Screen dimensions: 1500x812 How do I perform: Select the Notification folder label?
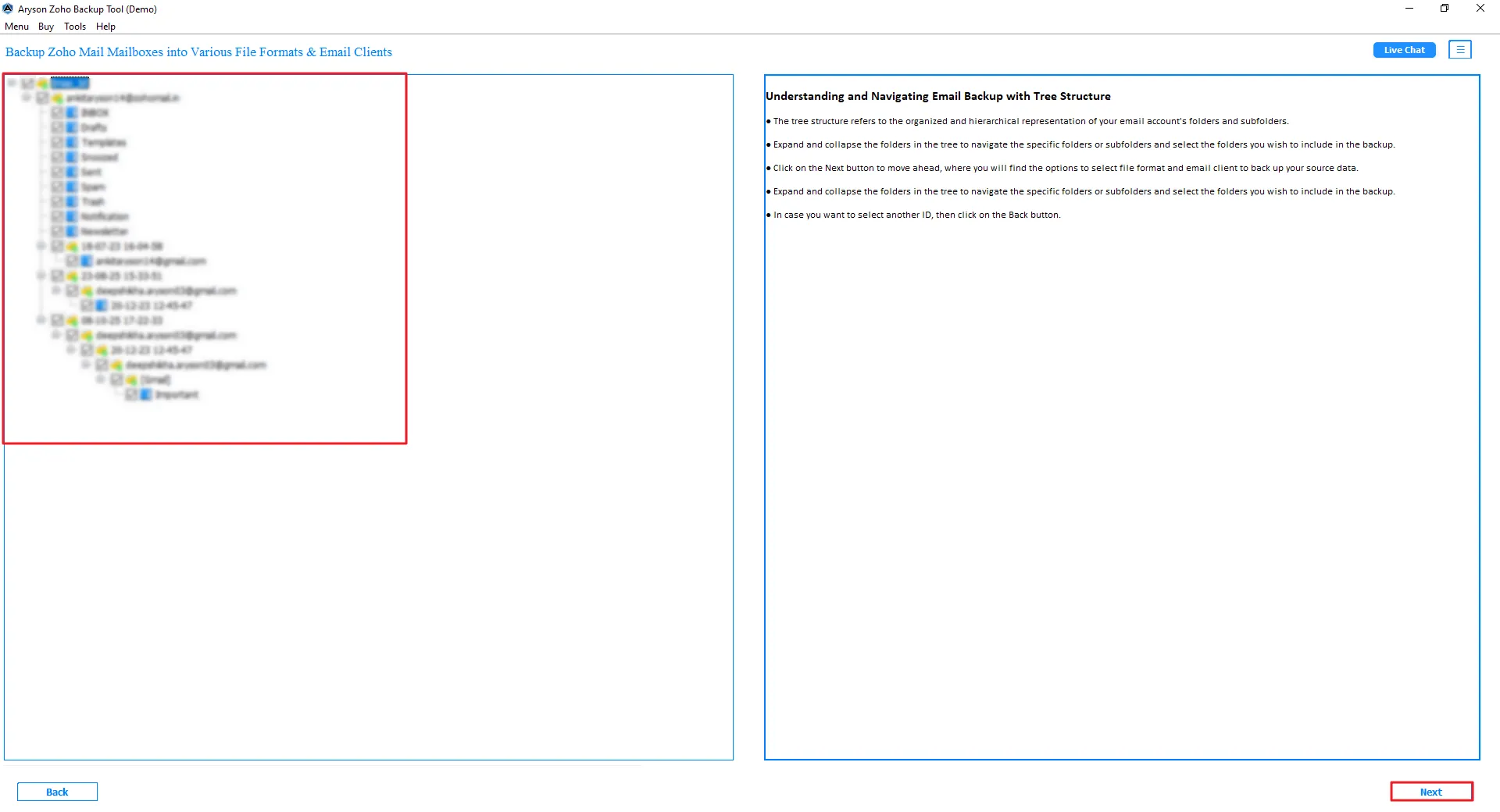point(105,216)
